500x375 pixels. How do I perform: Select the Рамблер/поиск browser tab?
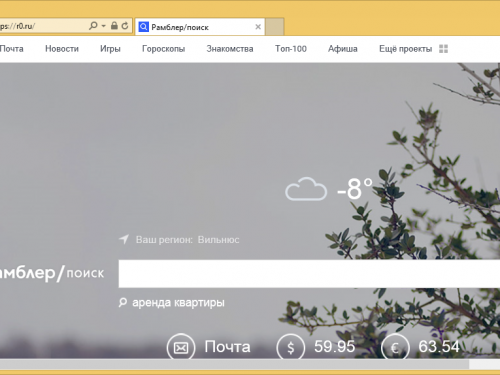(x=200, y=27)
